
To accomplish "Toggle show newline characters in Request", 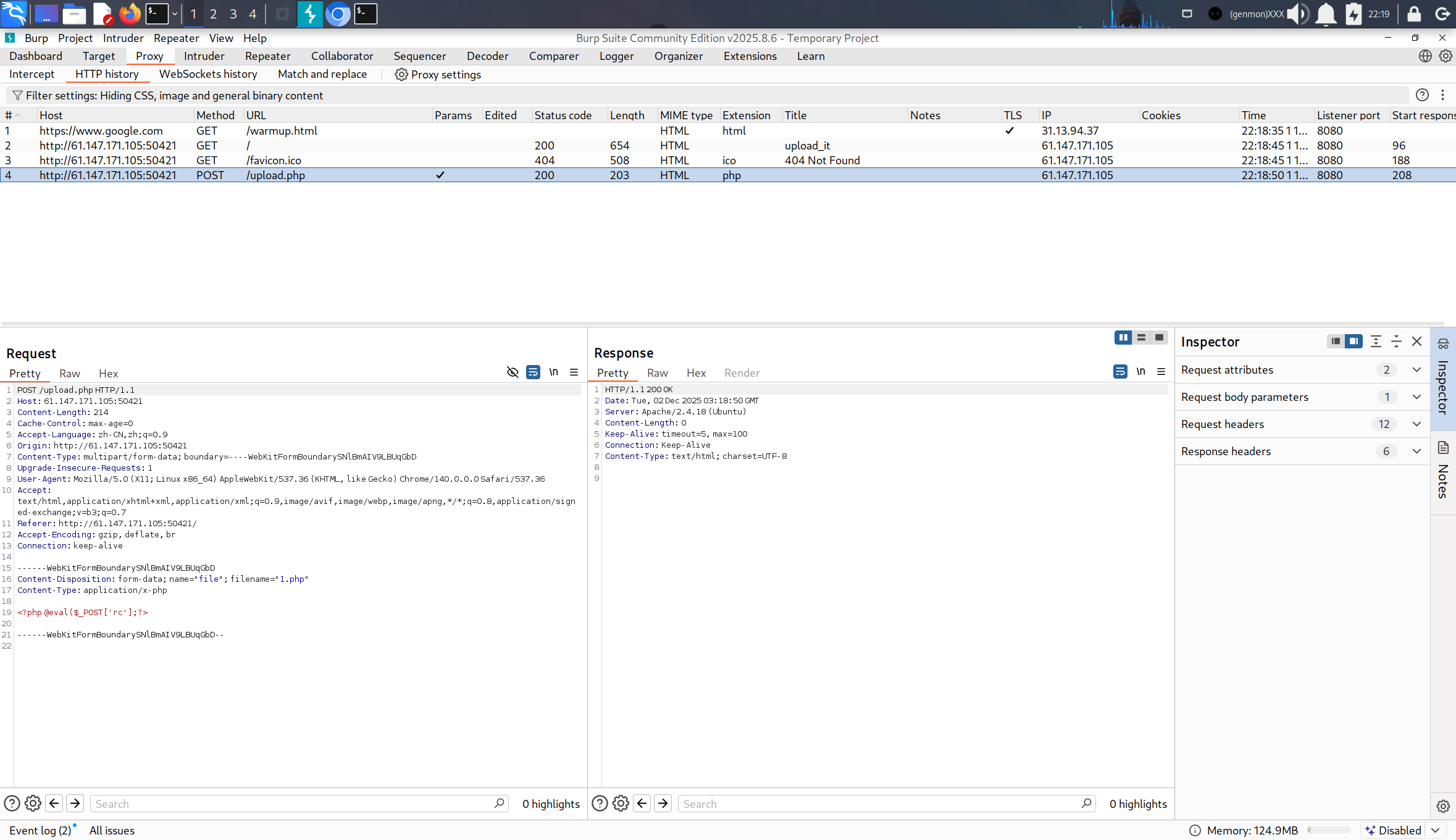I will [554, 372].
